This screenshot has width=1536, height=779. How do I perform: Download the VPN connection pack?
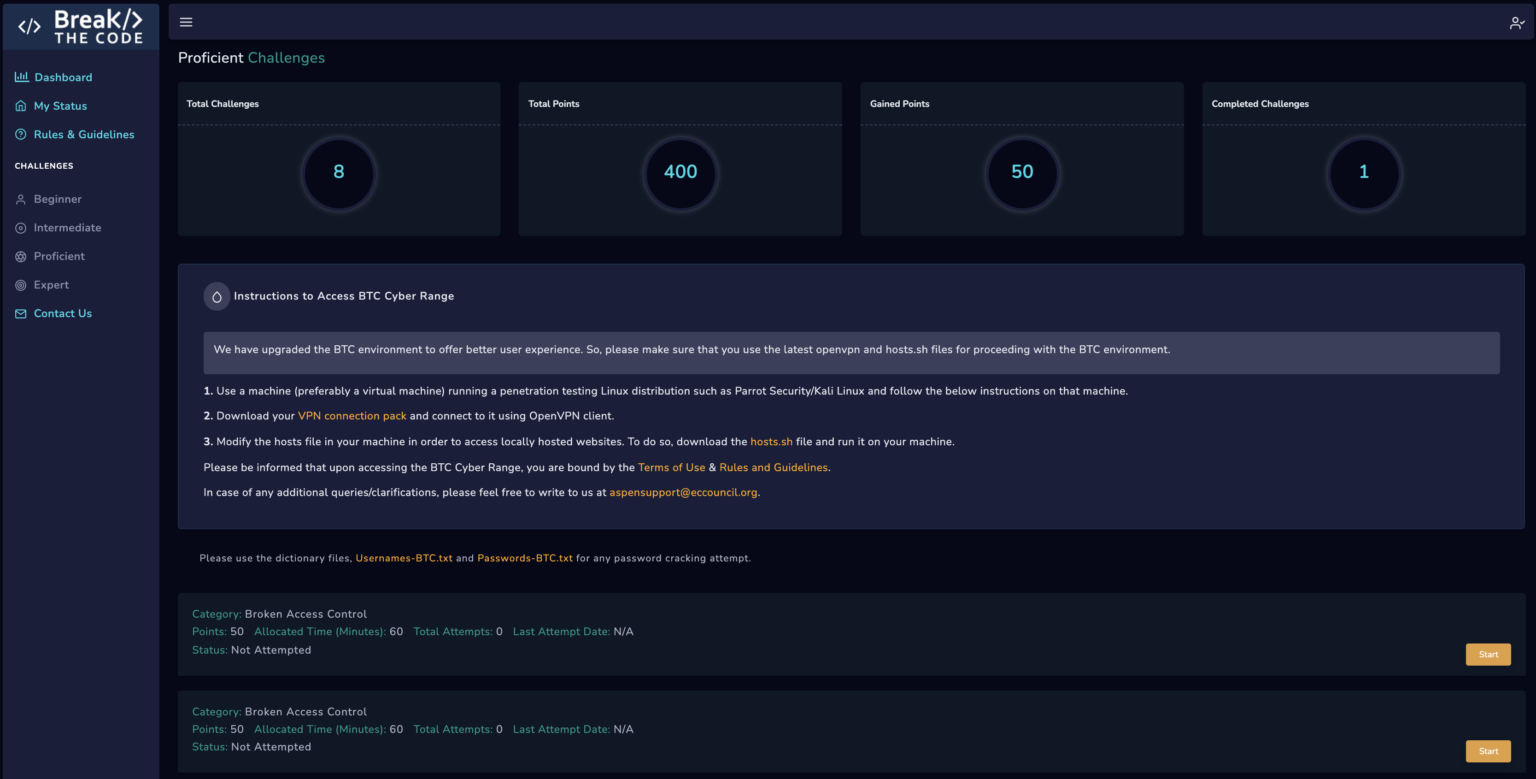[x=351, y=415]
